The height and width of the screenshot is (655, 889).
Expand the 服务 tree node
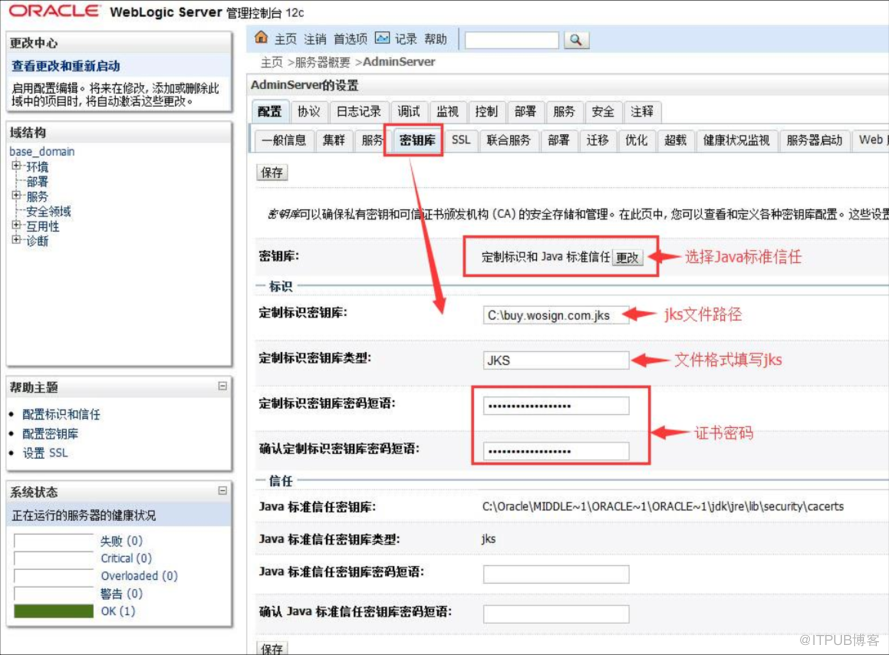[x=16, y=196]
